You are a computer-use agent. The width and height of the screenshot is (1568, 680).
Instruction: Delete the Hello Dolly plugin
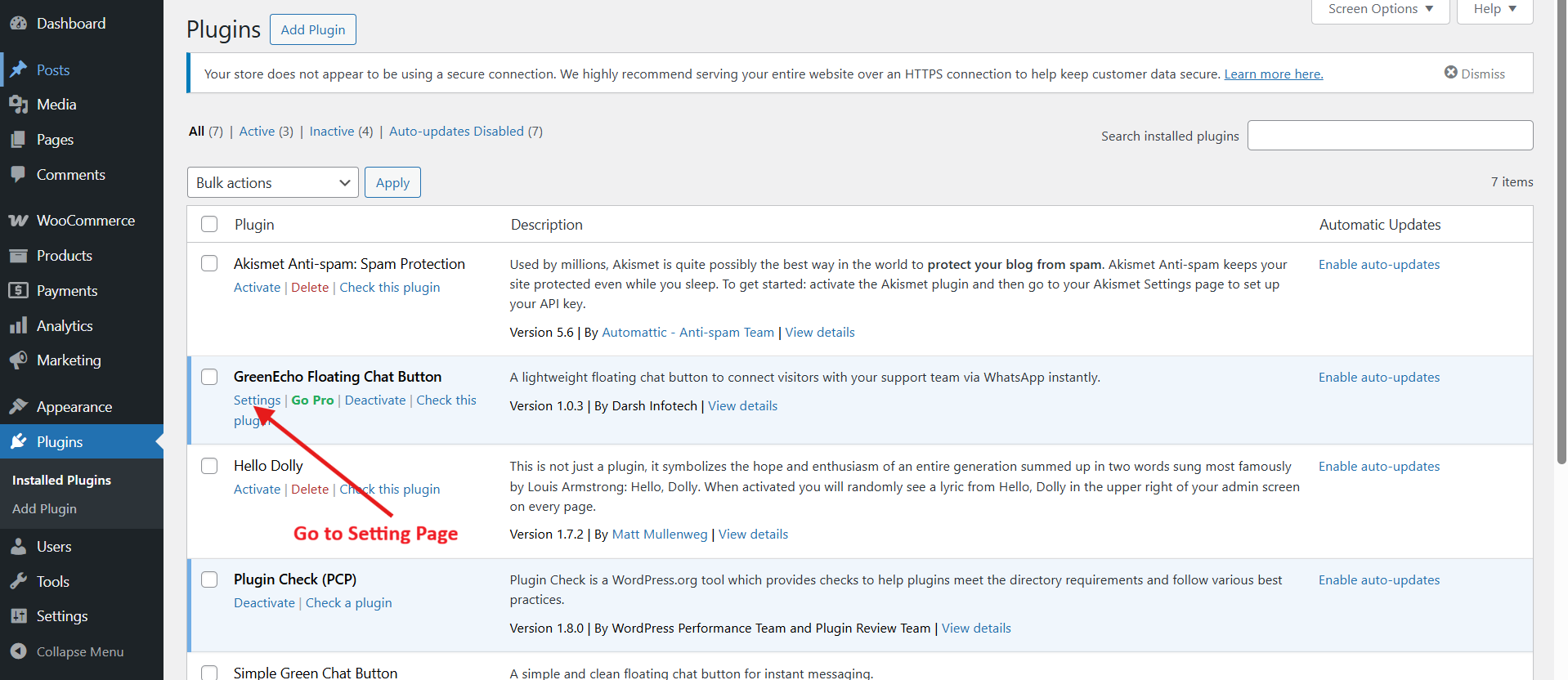pyautogui.click(x=310, y=489)
